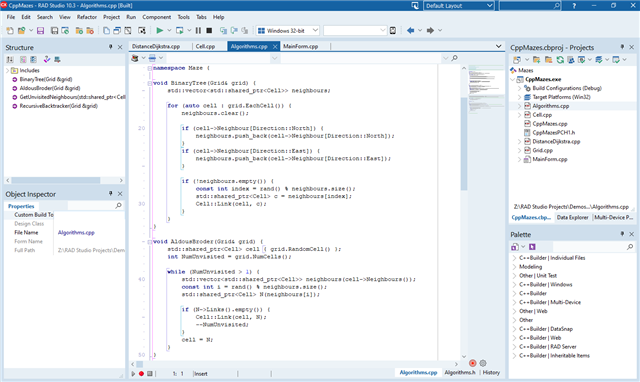Screen dimensions: 640x382
Task: Click the Save All toolbar icon
Action: [54, 30]
